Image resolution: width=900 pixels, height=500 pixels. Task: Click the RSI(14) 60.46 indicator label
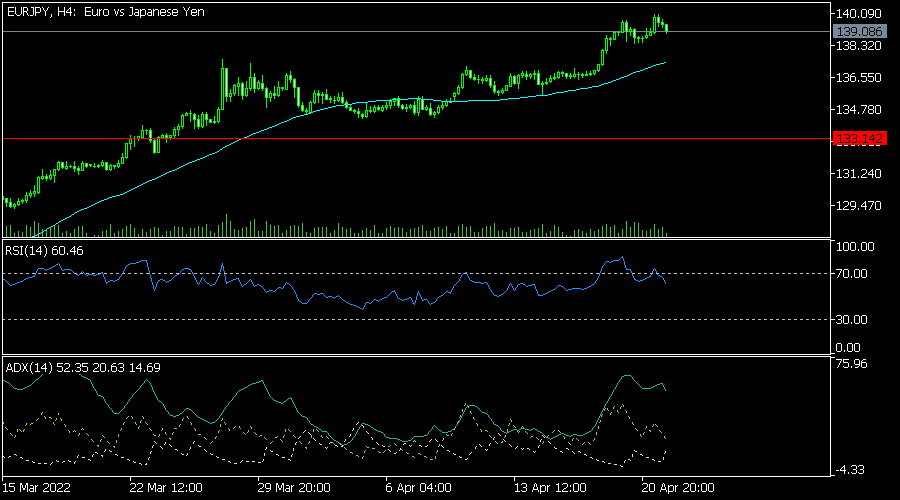pos(44,251)
